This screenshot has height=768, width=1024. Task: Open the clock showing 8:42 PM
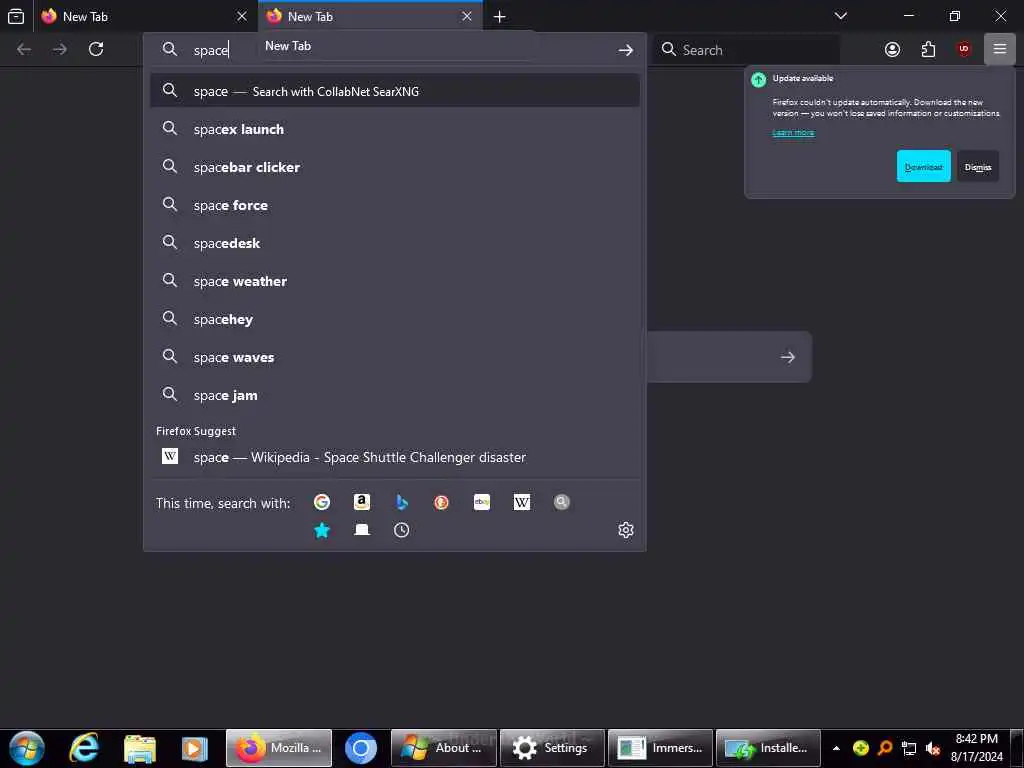click(976, 748)
